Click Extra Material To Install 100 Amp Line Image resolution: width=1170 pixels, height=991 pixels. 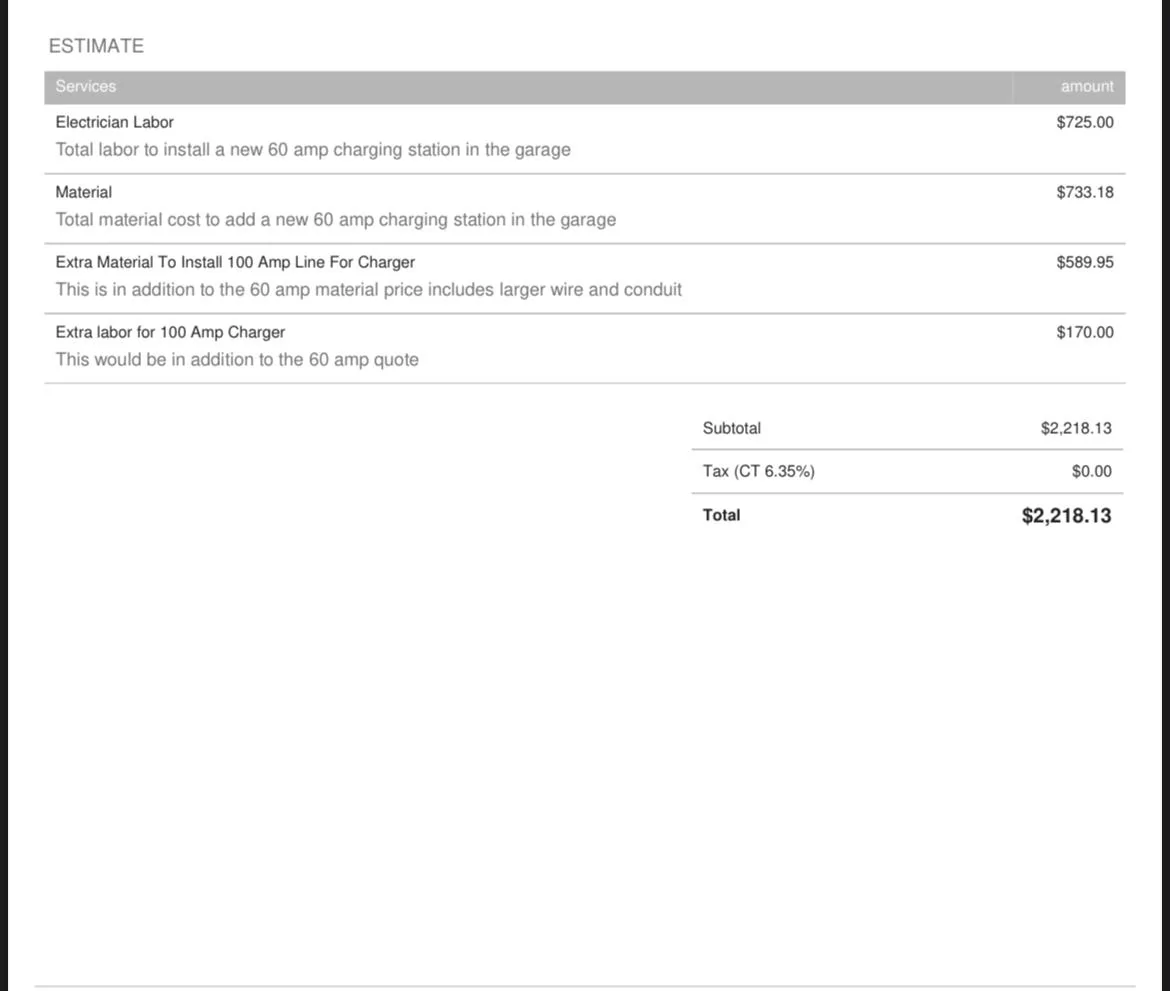(235, 262)
